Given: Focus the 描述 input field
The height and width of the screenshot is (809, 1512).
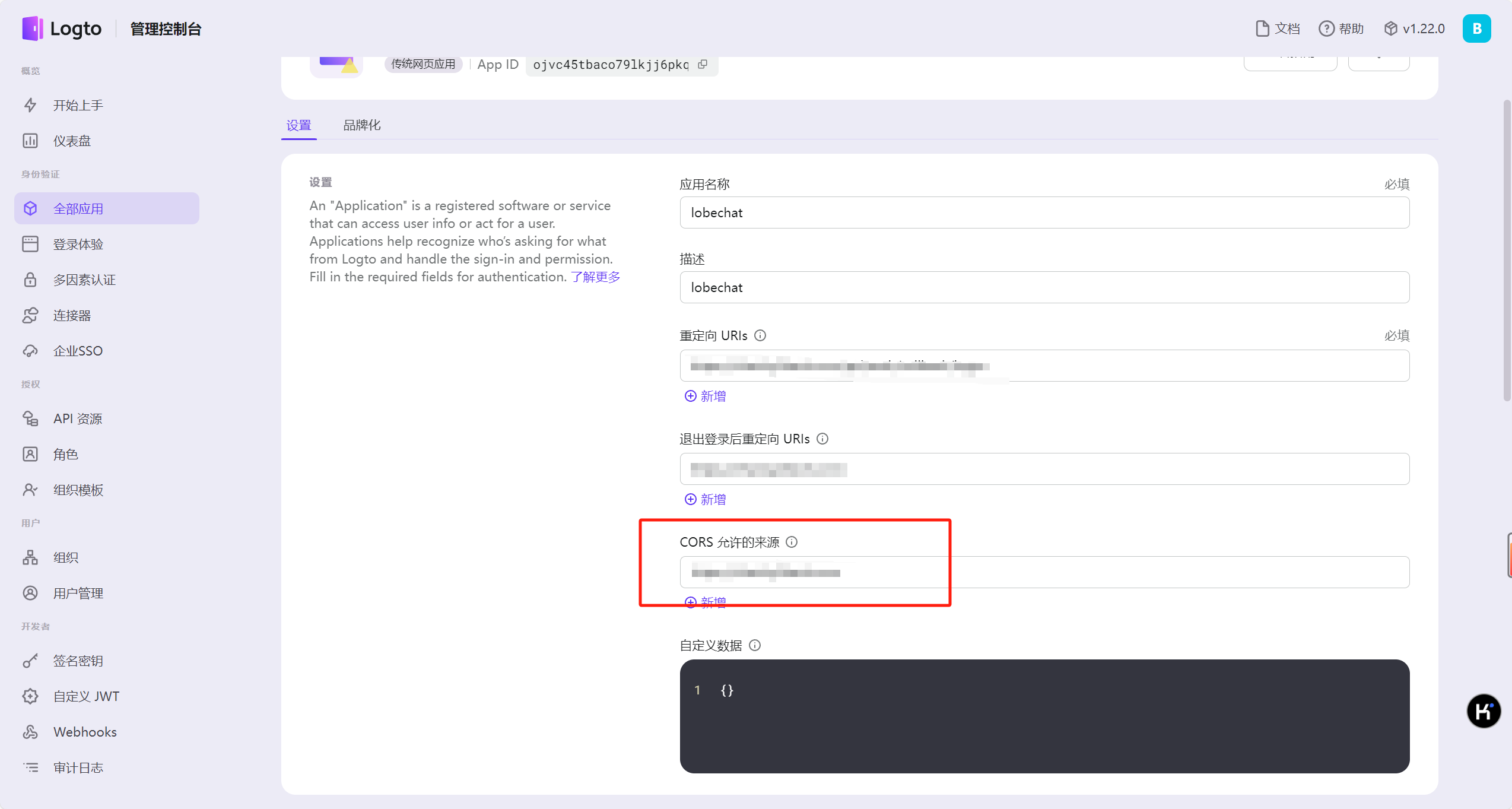Looking at the screenshot, I should 1044,287.
